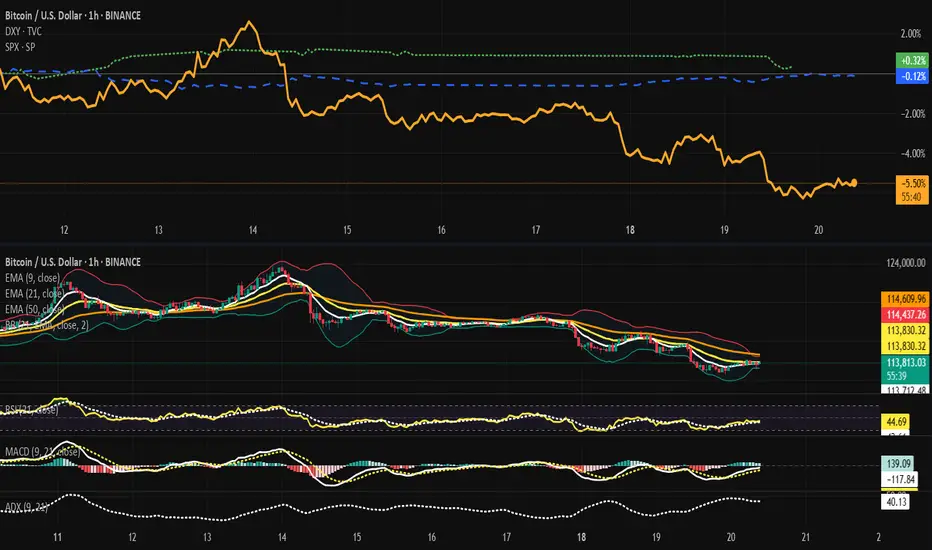Click the green +0.32% DXY price label
Image resolution: width=932 pixels, height=550 pixels.
[912, 61]
